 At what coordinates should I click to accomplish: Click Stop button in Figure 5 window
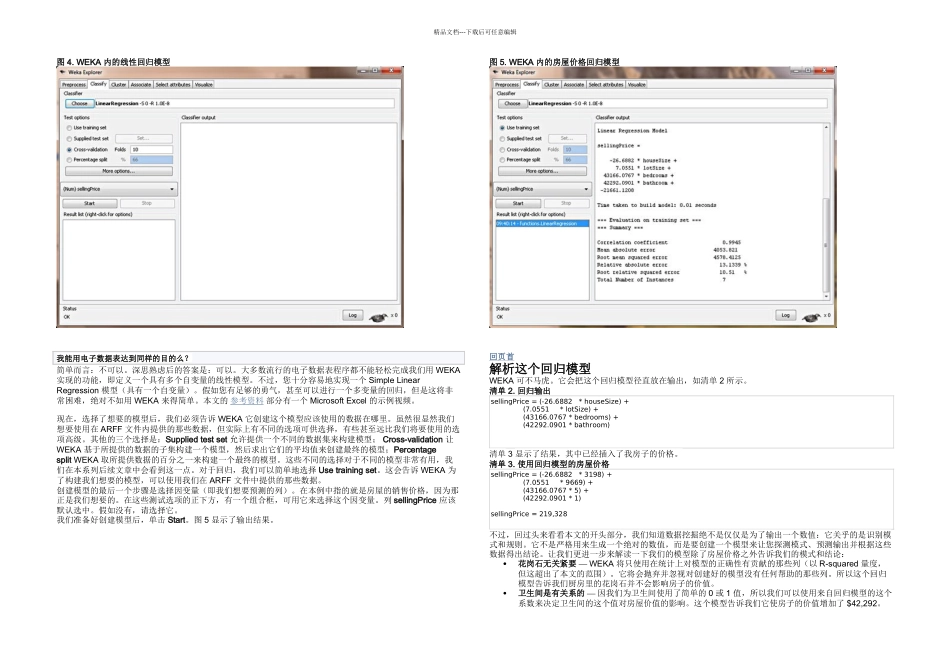click(566, 204)
